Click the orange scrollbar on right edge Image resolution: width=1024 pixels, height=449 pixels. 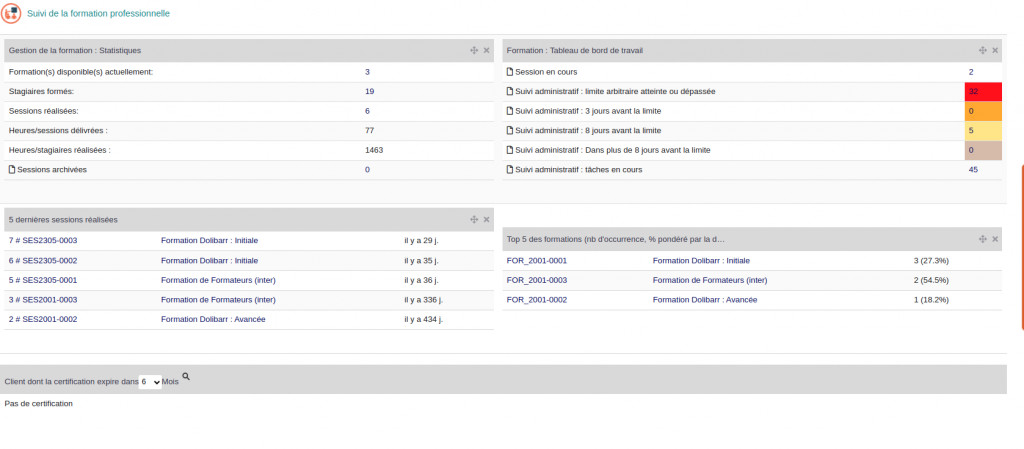1021,247
